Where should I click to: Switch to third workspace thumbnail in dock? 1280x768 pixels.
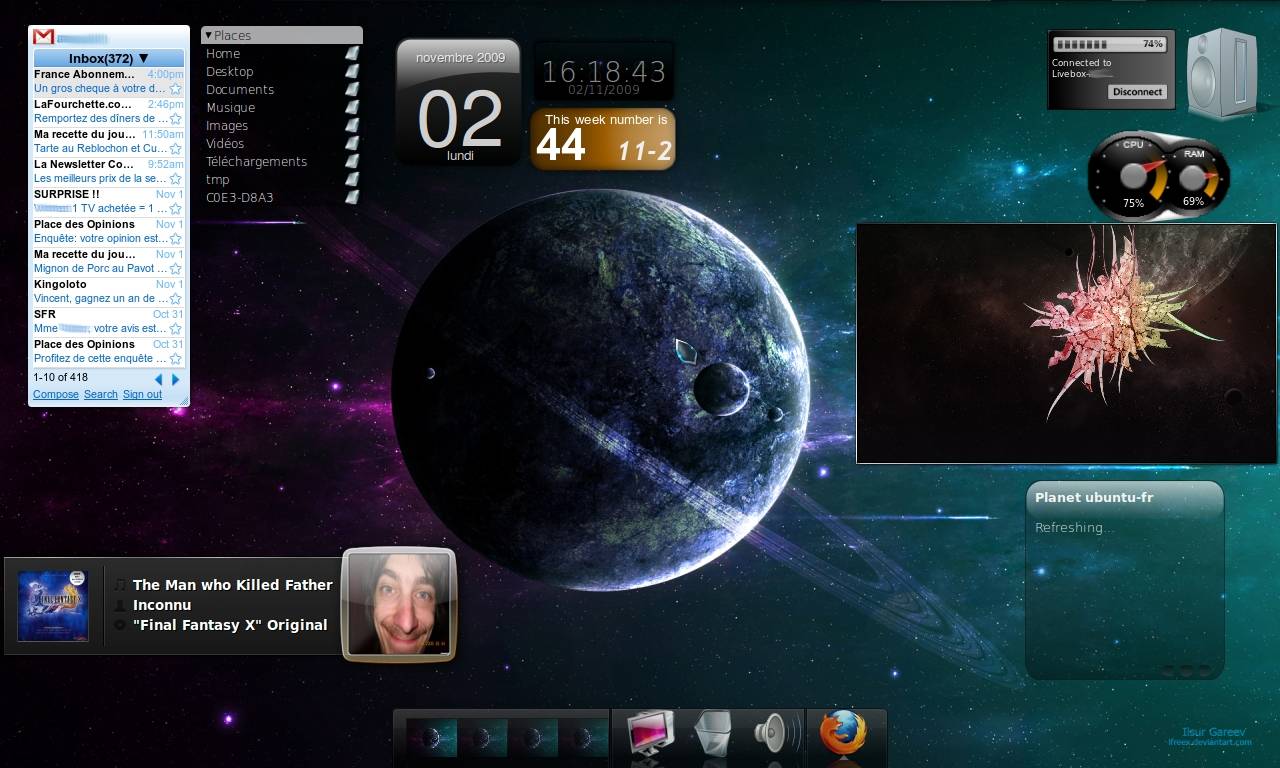[533, 737]
